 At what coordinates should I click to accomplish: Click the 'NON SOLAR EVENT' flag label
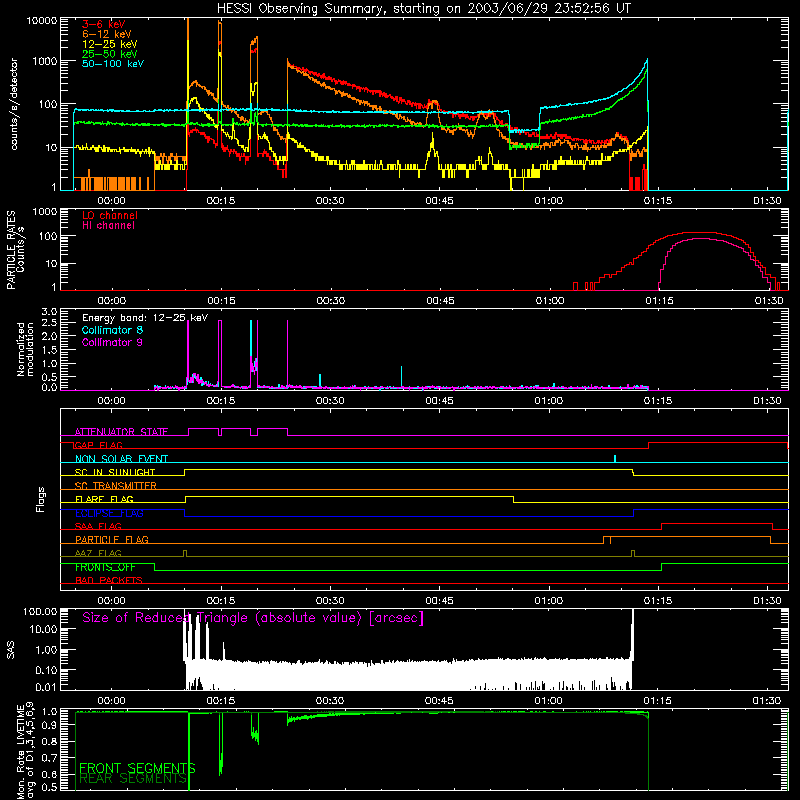click(x=121, y=459)
